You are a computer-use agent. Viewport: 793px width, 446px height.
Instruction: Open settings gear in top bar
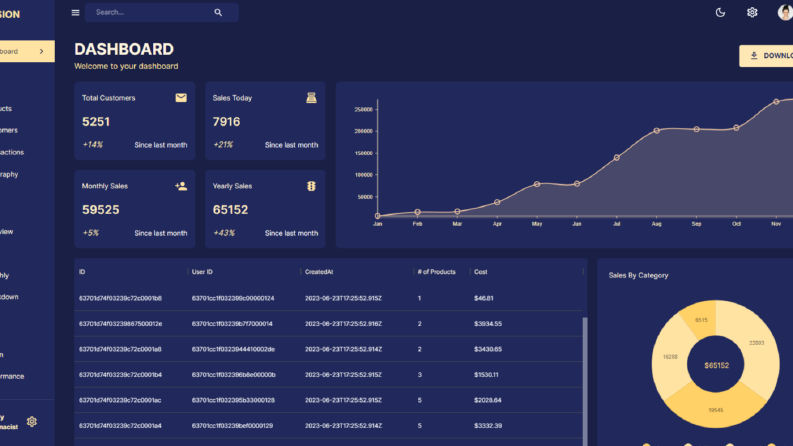click(x=752, y=13)
